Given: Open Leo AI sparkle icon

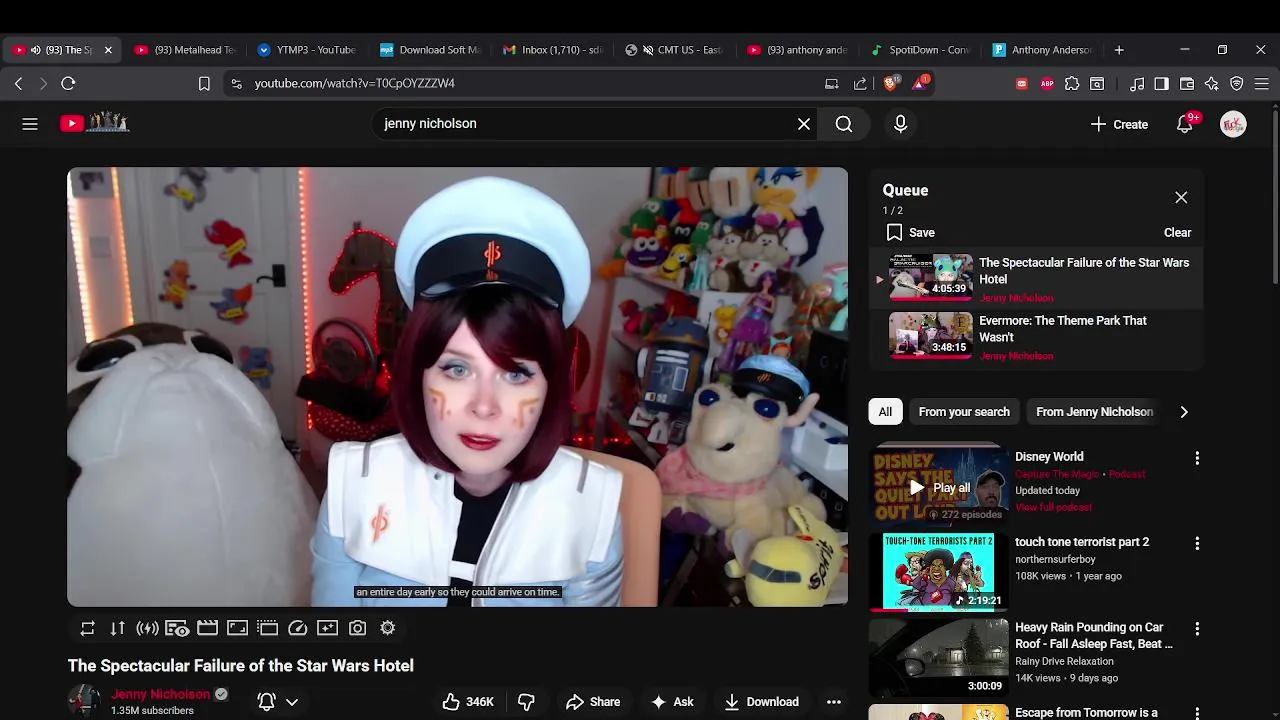Looking at the screenshot, I should [1212, 84].
